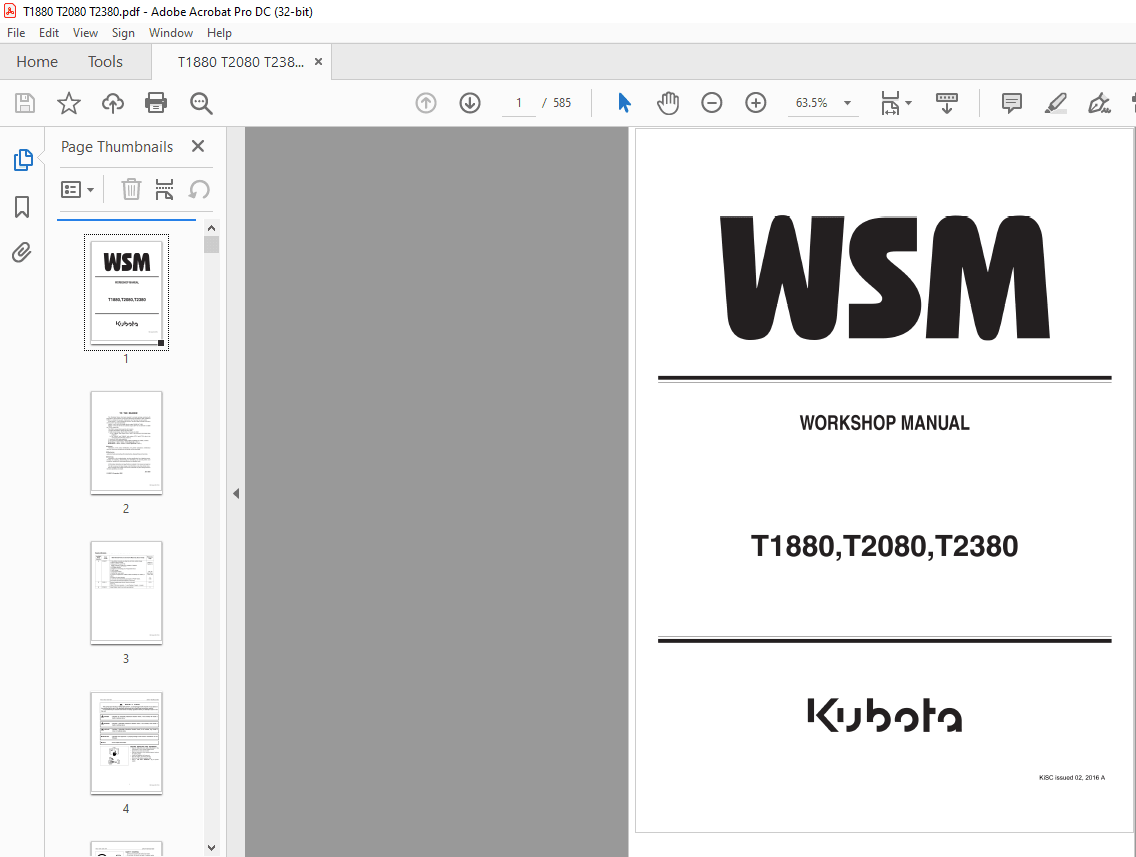This screenshot has width=1136, height=857.
Task: Toggle scrolling page display mode
Action: point(946,102)
